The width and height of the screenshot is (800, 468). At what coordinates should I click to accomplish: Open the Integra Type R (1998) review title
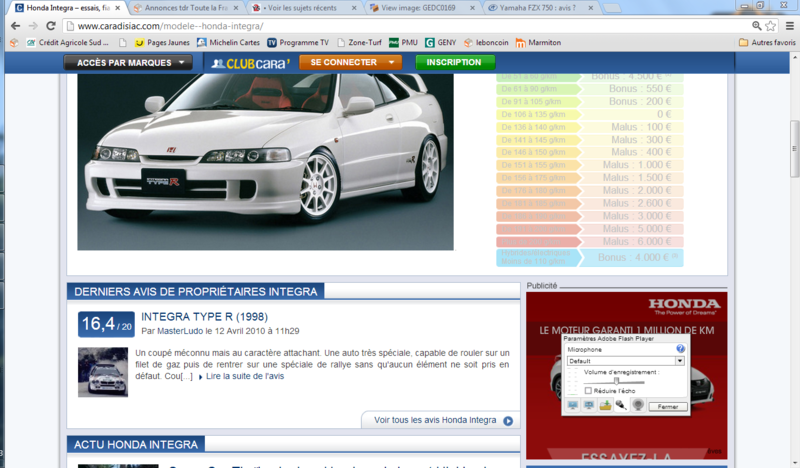(205, 317)
